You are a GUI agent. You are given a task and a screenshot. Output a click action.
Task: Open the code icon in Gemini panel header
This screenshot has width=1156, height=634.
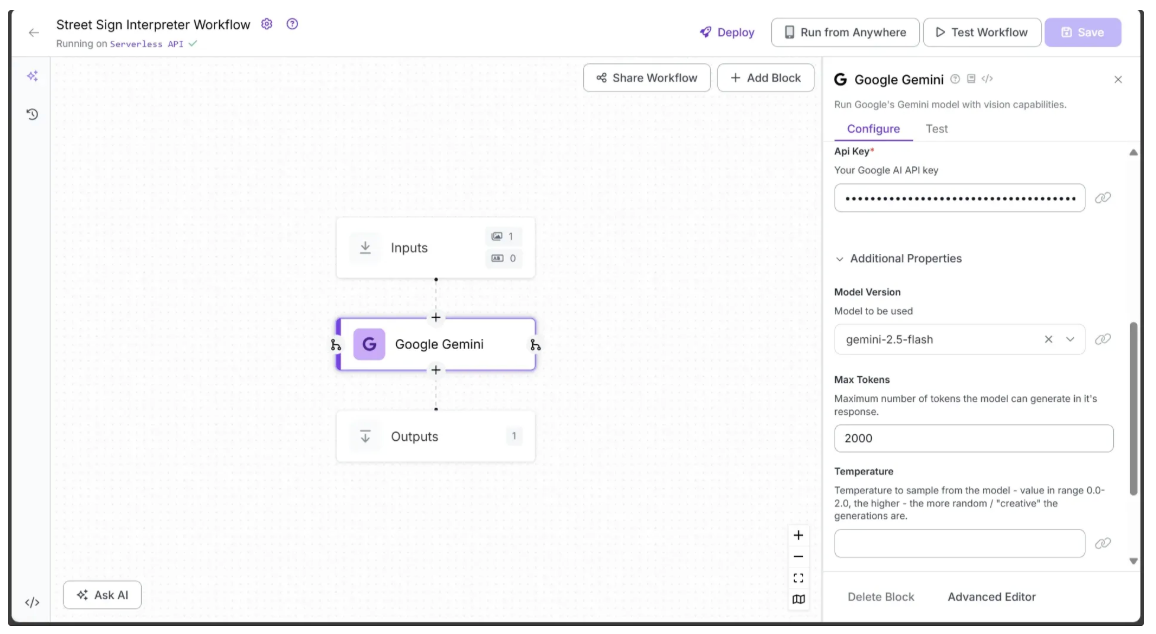987,79
